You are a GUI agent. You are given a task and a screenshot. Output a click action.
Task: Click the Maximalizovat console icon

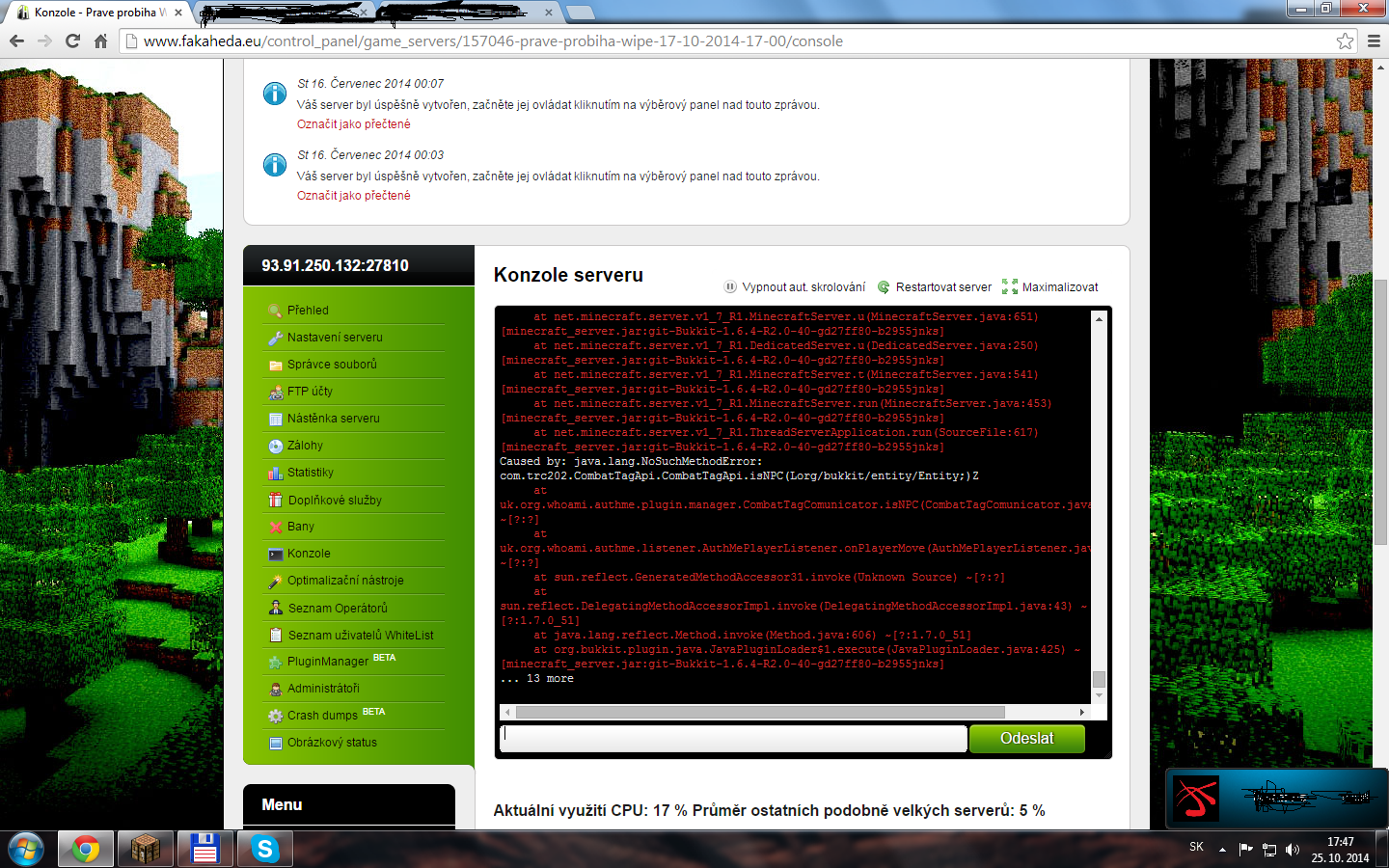(x=1010, y=286)
